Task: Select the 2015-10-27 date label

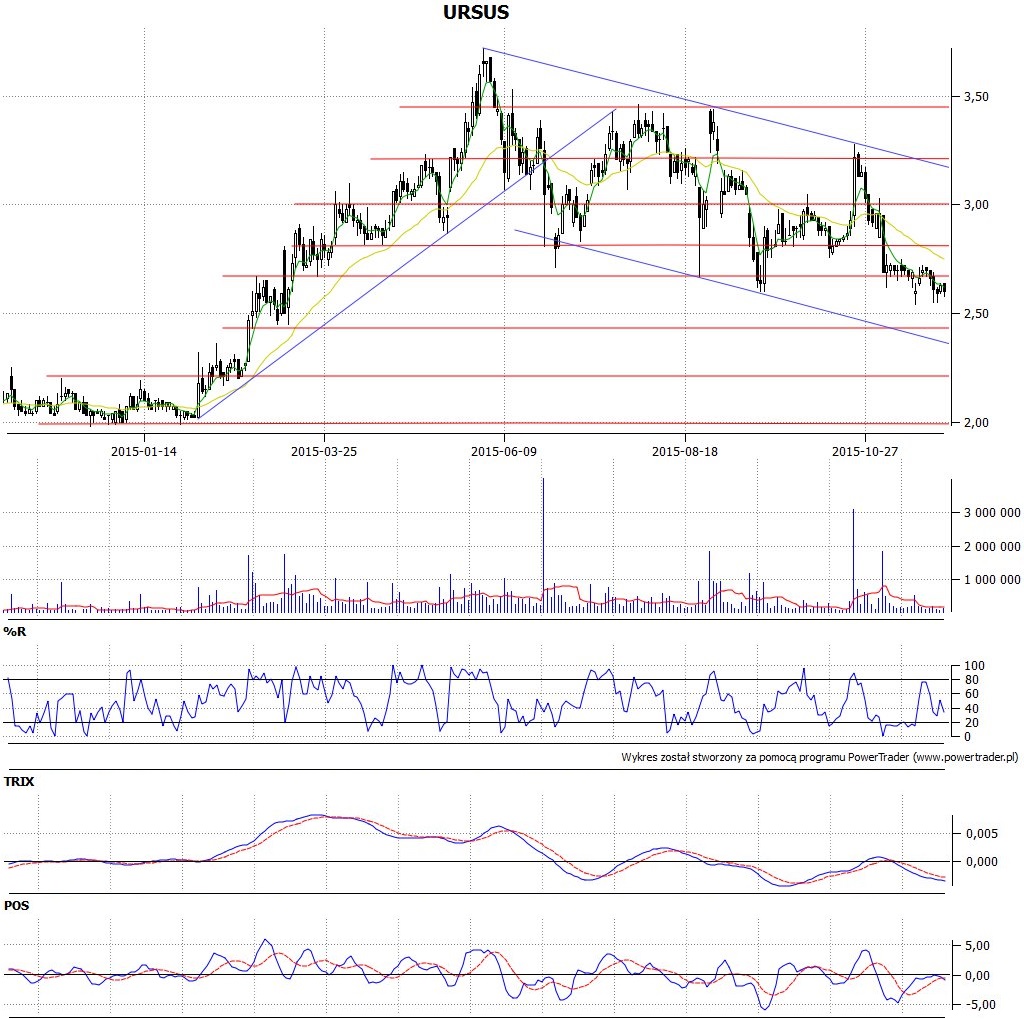Action: pyautogui.click(x=865, y=451)
